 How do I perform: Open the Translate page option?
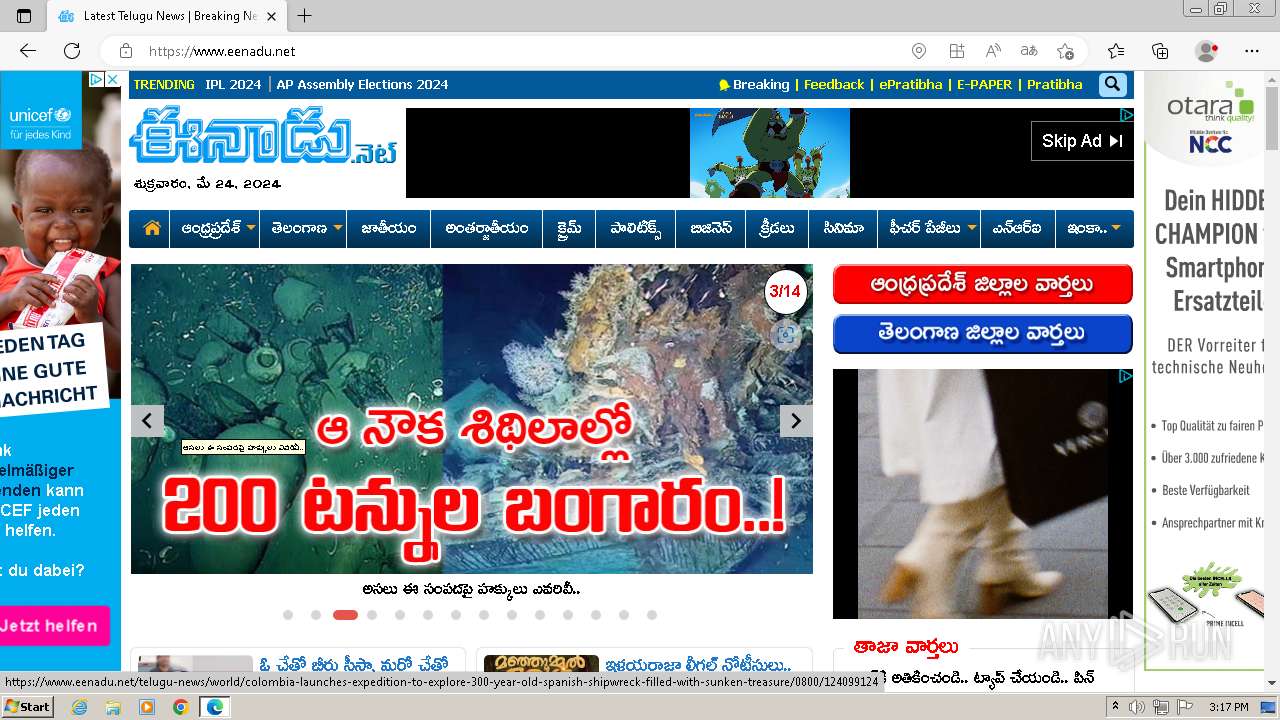click(x=1029, y=51)
